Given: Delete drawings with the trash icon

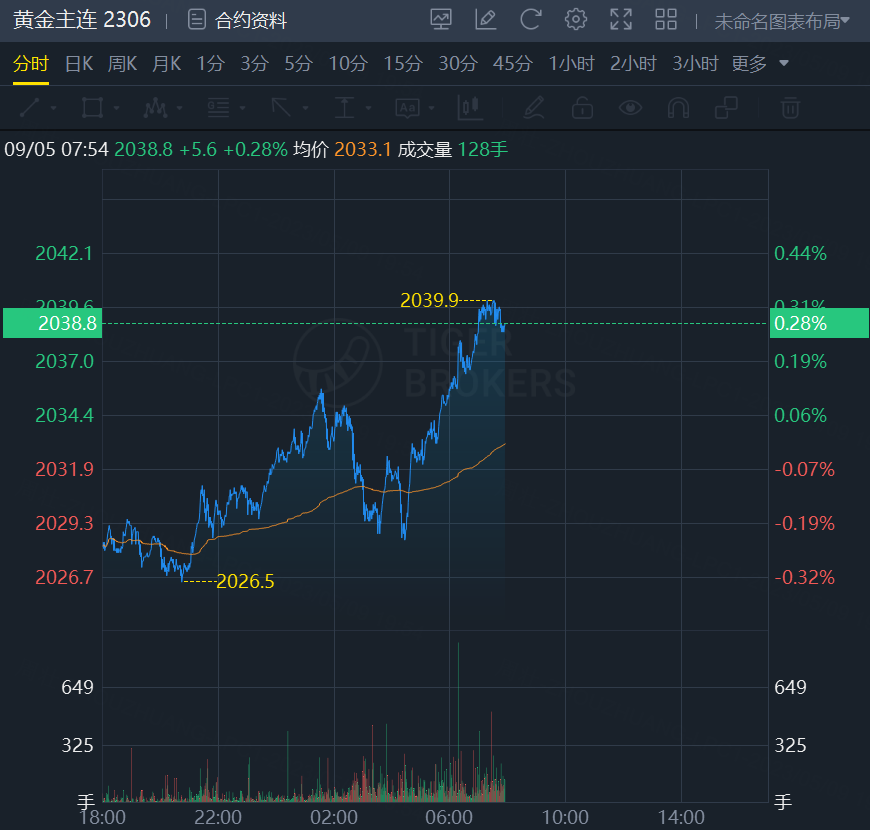Looking at the screenshot, I should coord(790,107).
